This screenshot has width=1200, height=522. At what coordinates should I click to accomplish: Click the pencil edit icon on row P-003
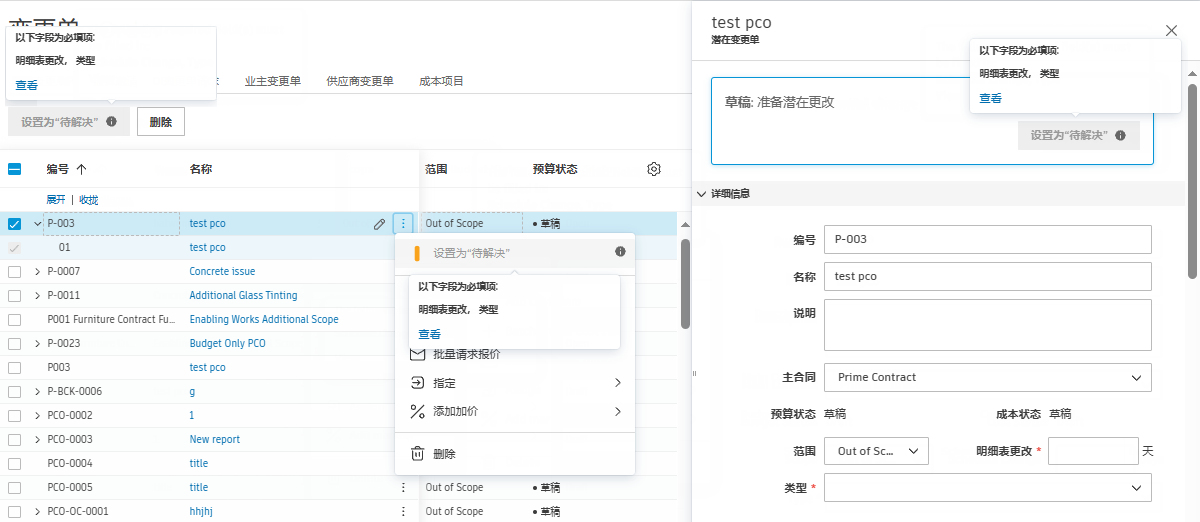[x=379, y=224]
